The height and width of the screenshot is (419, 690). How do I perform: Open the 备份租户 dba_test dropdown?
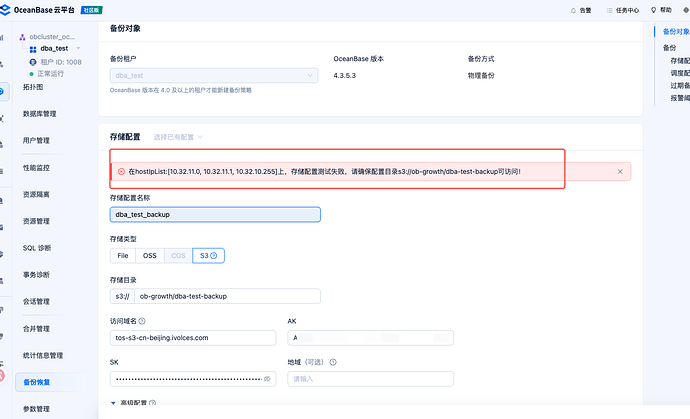tap(214, 76)
